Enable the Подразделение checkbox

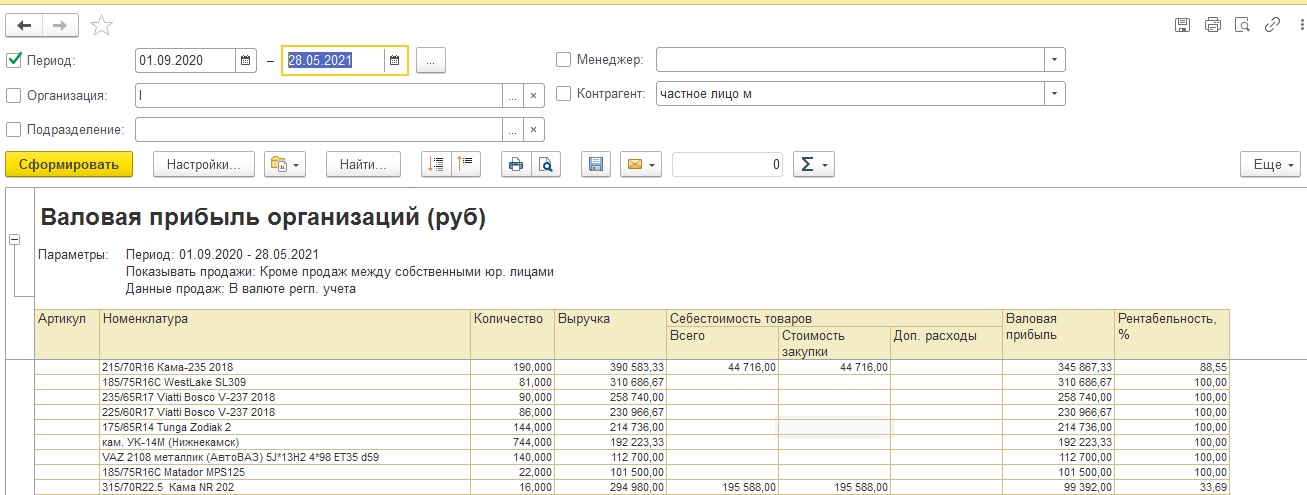point(14,129)
